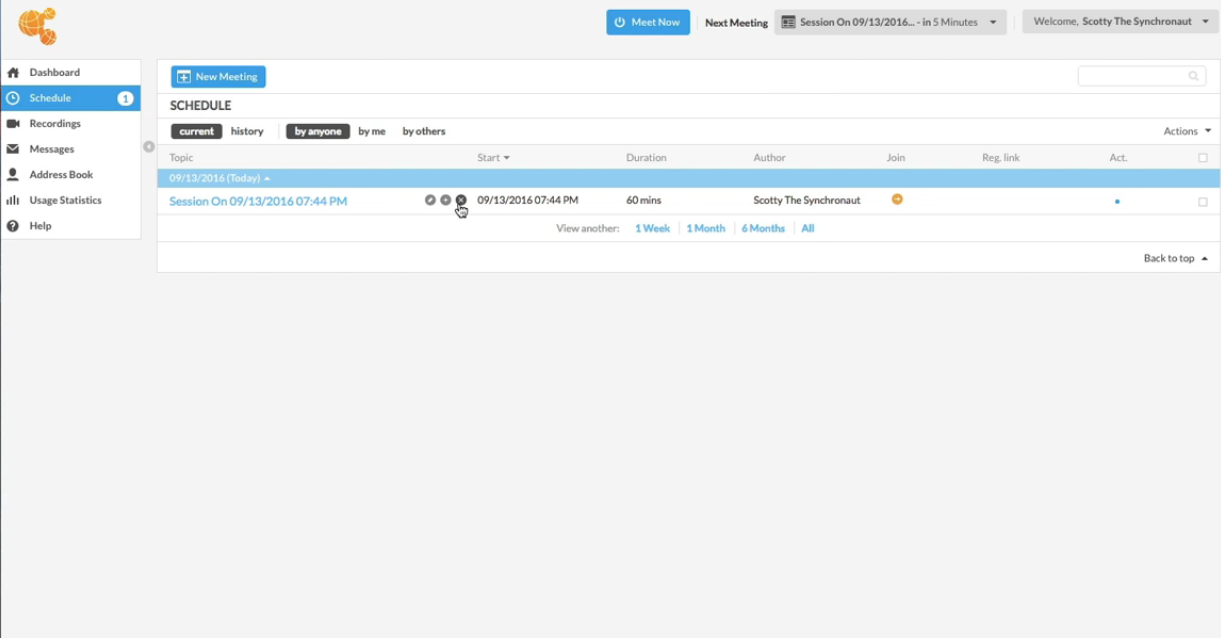Click the search magnifier icon

click(1193, 76)
